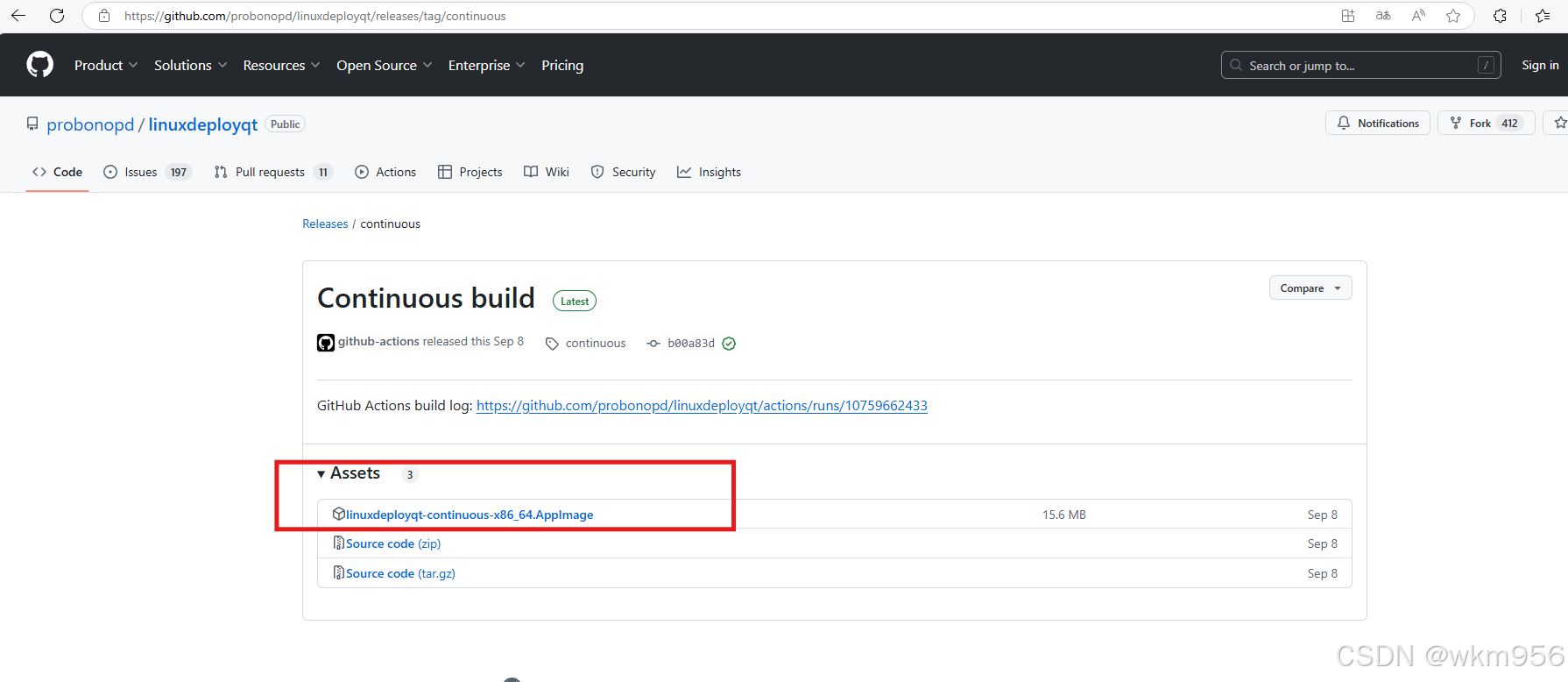Click the Latest release badge
This screenshot has height=682, width=1568.
pyautogui.click(x=575, y=301)
